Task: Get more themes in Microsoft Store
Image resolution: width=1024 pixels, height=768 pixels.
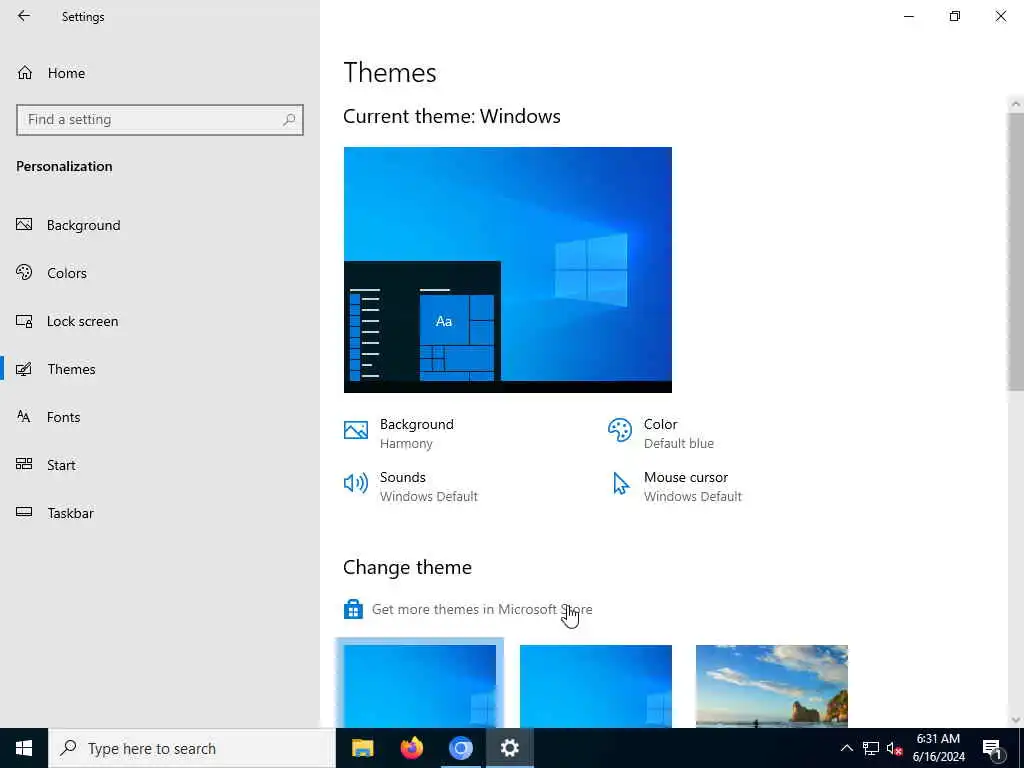Action: coord(482,609)
